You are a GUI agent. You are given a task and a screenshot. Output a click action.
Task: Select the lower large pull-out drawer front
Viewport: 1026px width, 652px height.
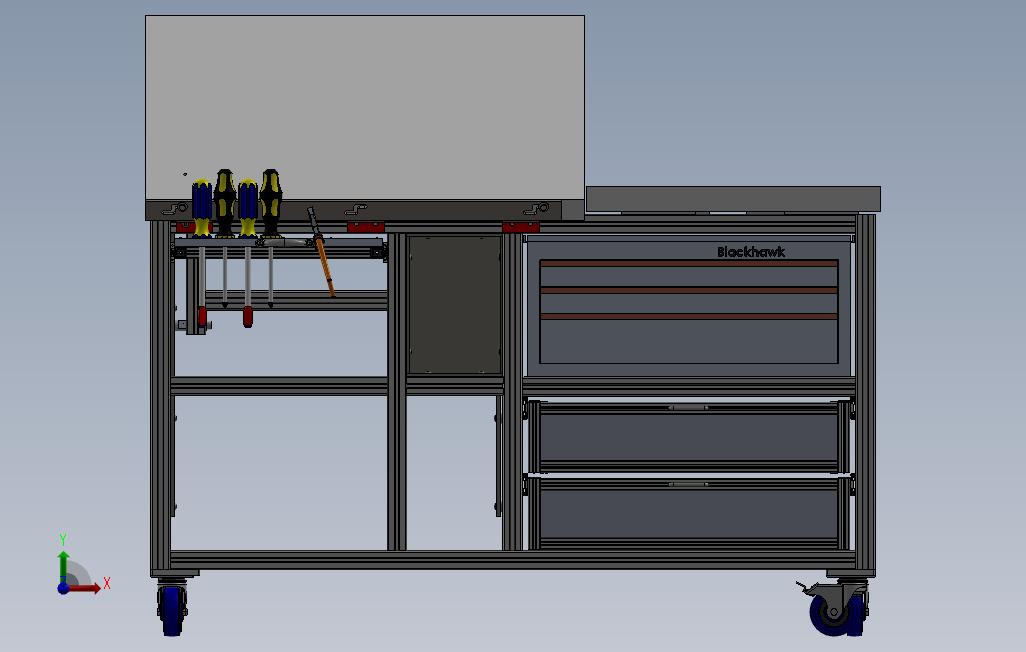click(688, 514)
